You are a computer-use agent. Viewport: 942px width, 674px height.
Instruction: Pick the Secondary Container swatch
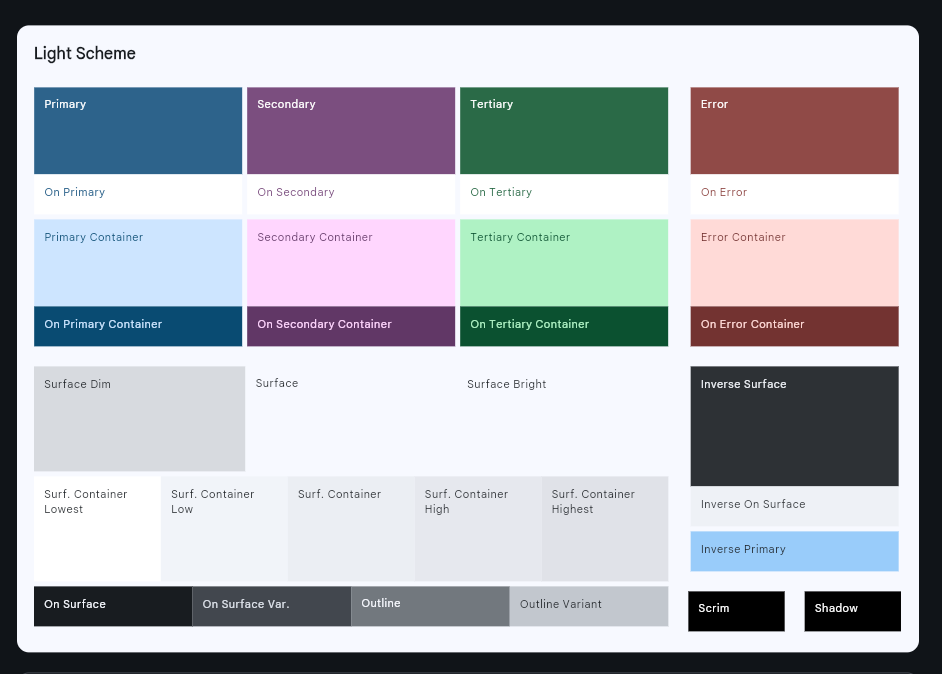click(351, 263)
